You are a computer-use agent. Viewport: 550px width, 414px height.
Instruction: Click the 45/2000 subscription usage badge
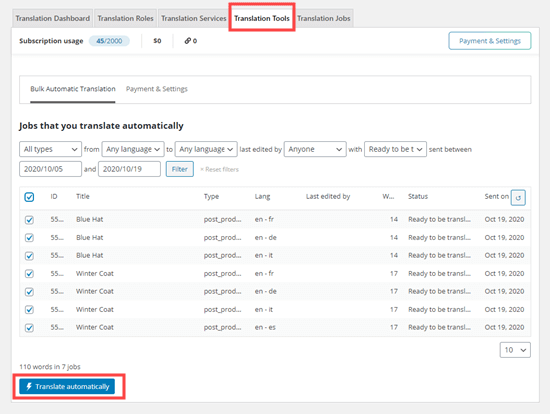pos(109,41)
